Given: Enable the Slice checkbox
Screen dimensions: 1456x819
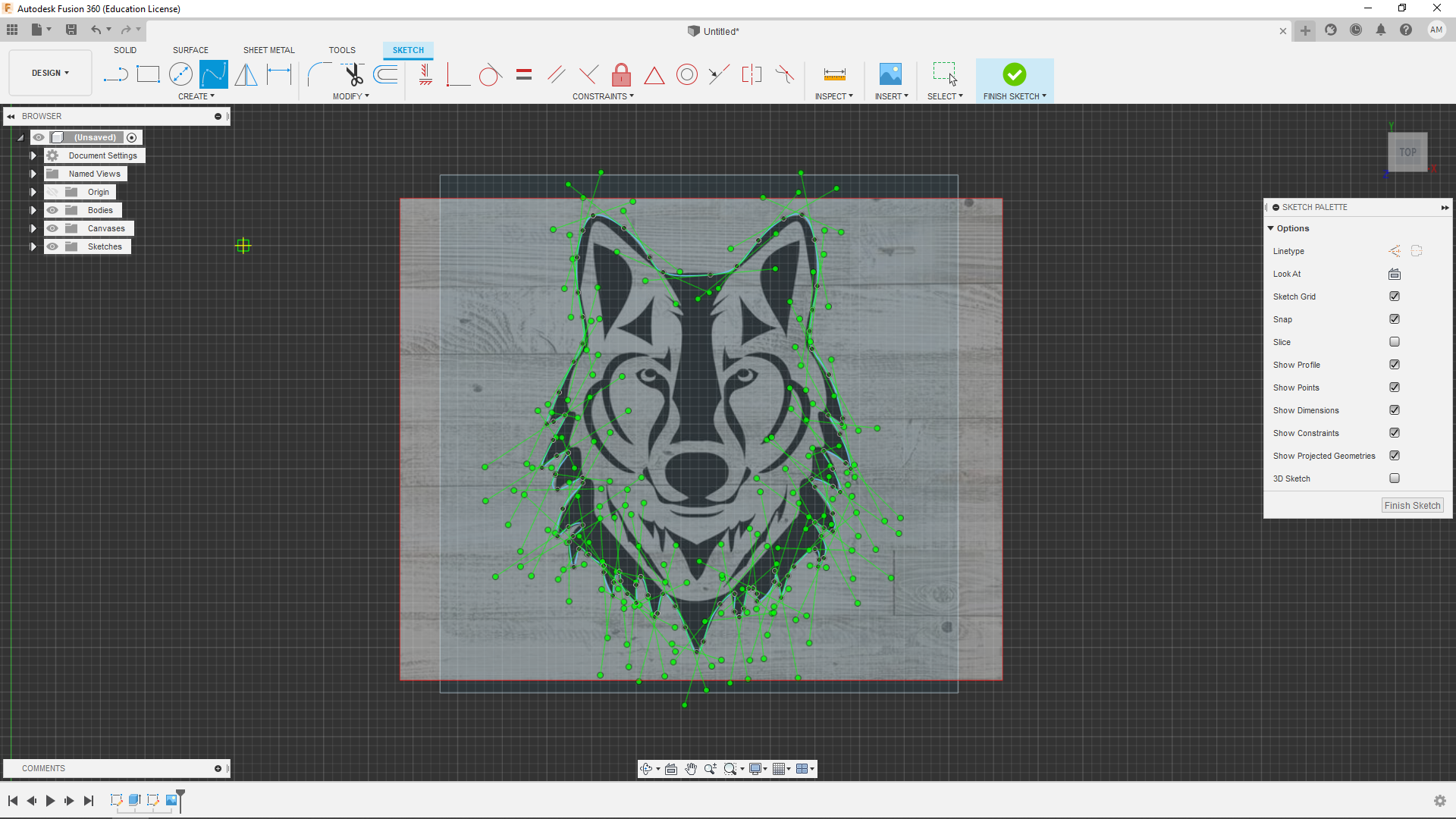Looking at the screenshot, I should point(1394,342).
